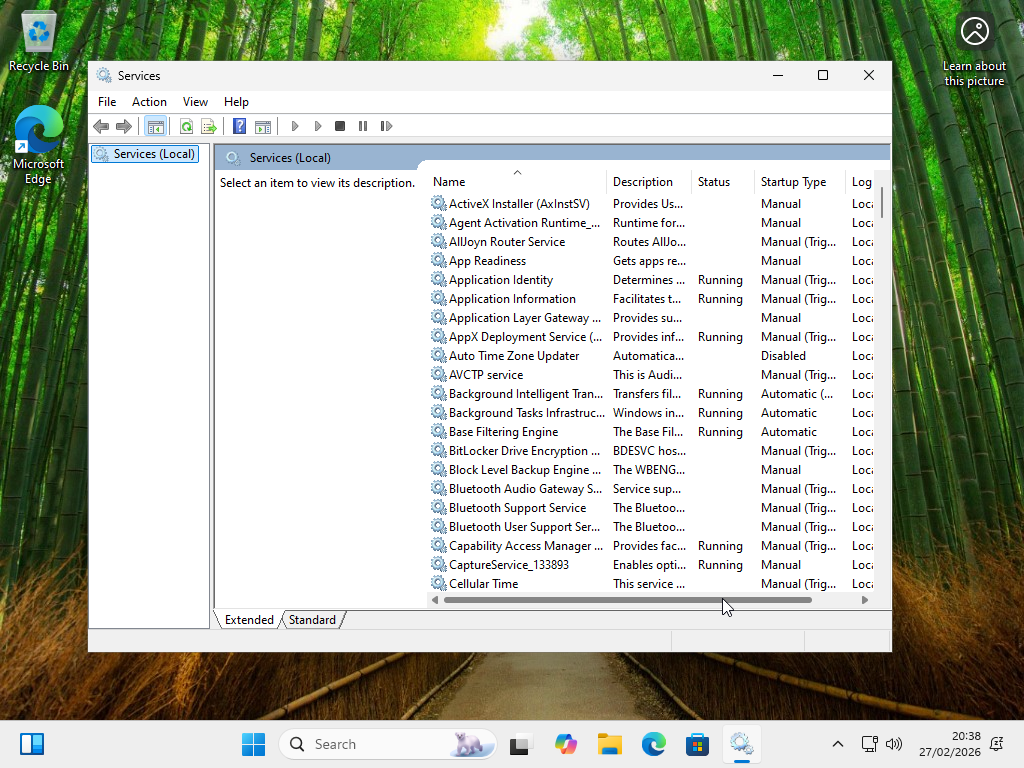Sort by the Description column header
The width and height of the screenshot is (1024, 768).
click(x=649, y=182)
